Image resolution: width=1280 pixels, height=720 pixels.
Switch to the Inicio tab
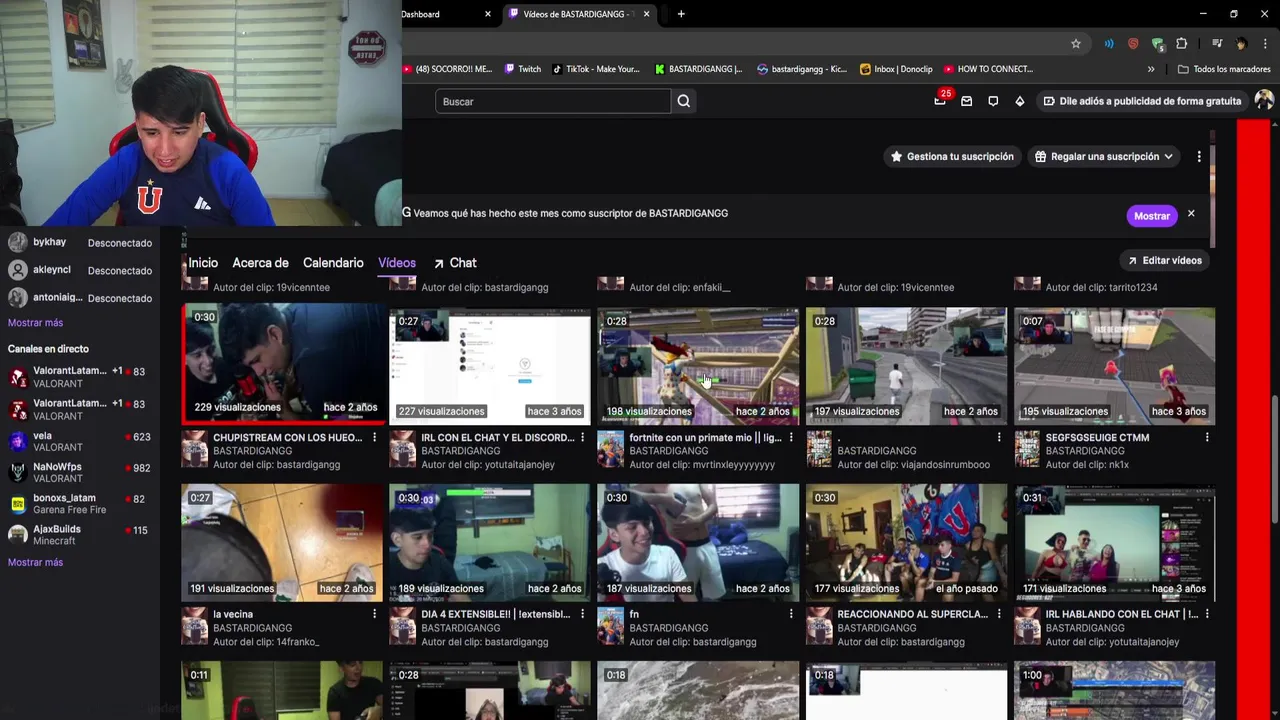click(x=203, y=263)
